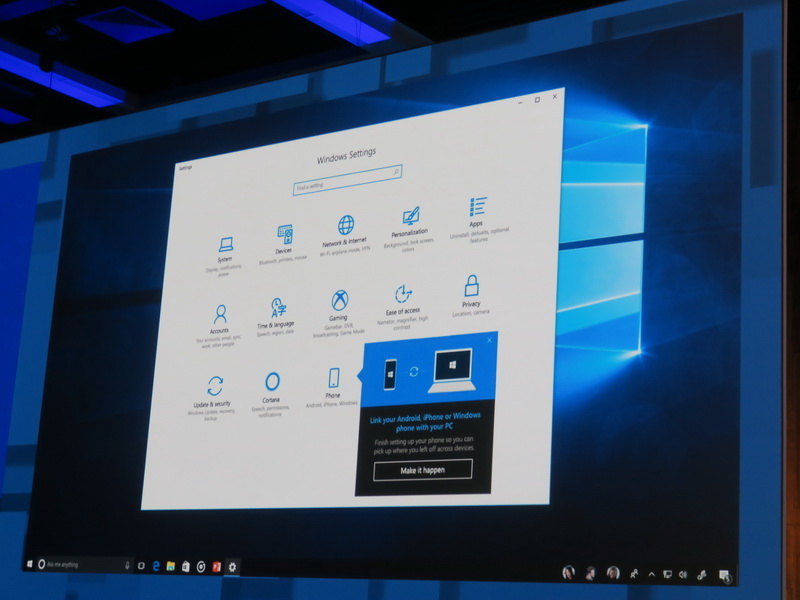This screenshot has height=600, width=800.
Task: Click the magnifier icon in the search box
Action: (x=394, y=172)
